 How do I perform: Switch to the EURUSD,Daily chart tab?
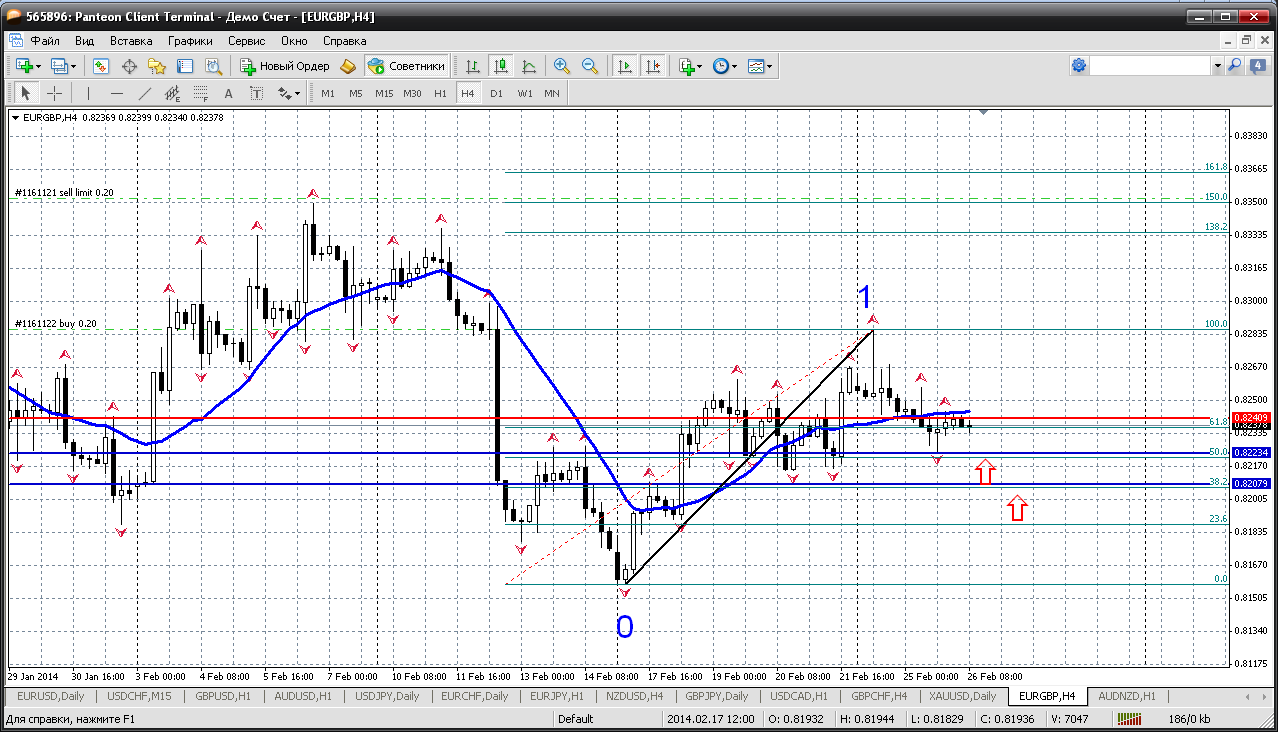[50, 696]
